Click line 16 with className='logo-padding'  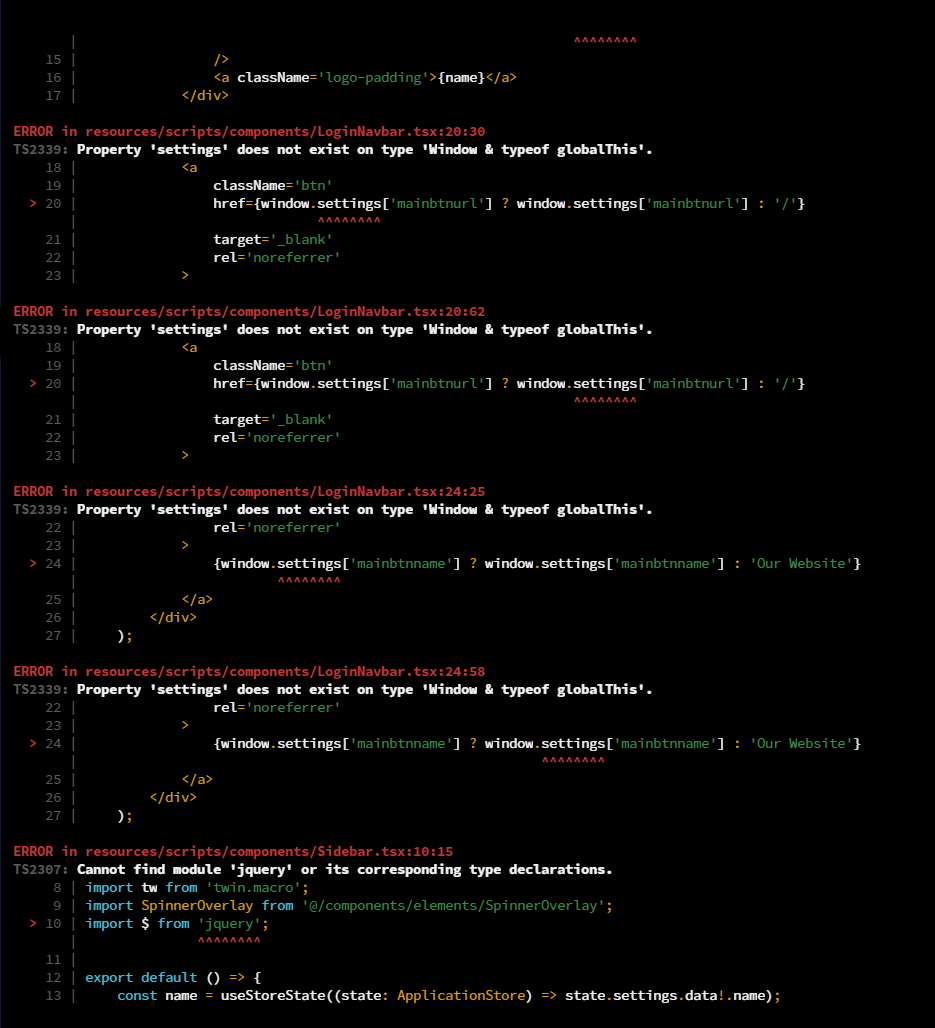(365, 77)
